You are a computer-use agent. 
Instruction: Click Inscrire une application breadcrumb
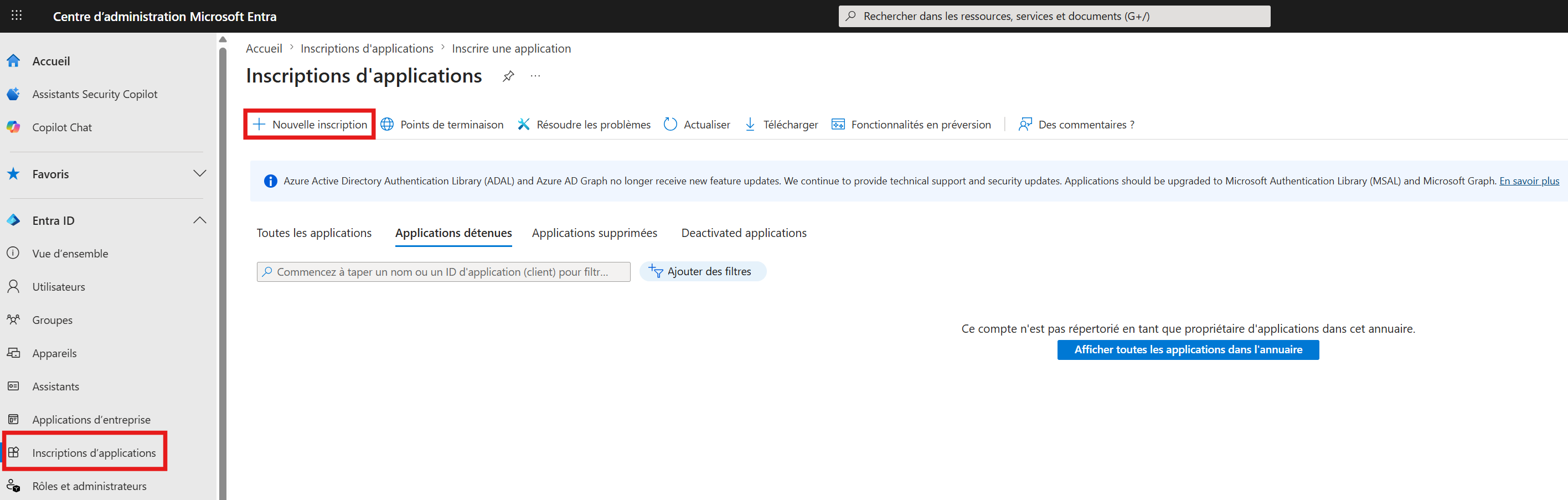coord(511,48)
